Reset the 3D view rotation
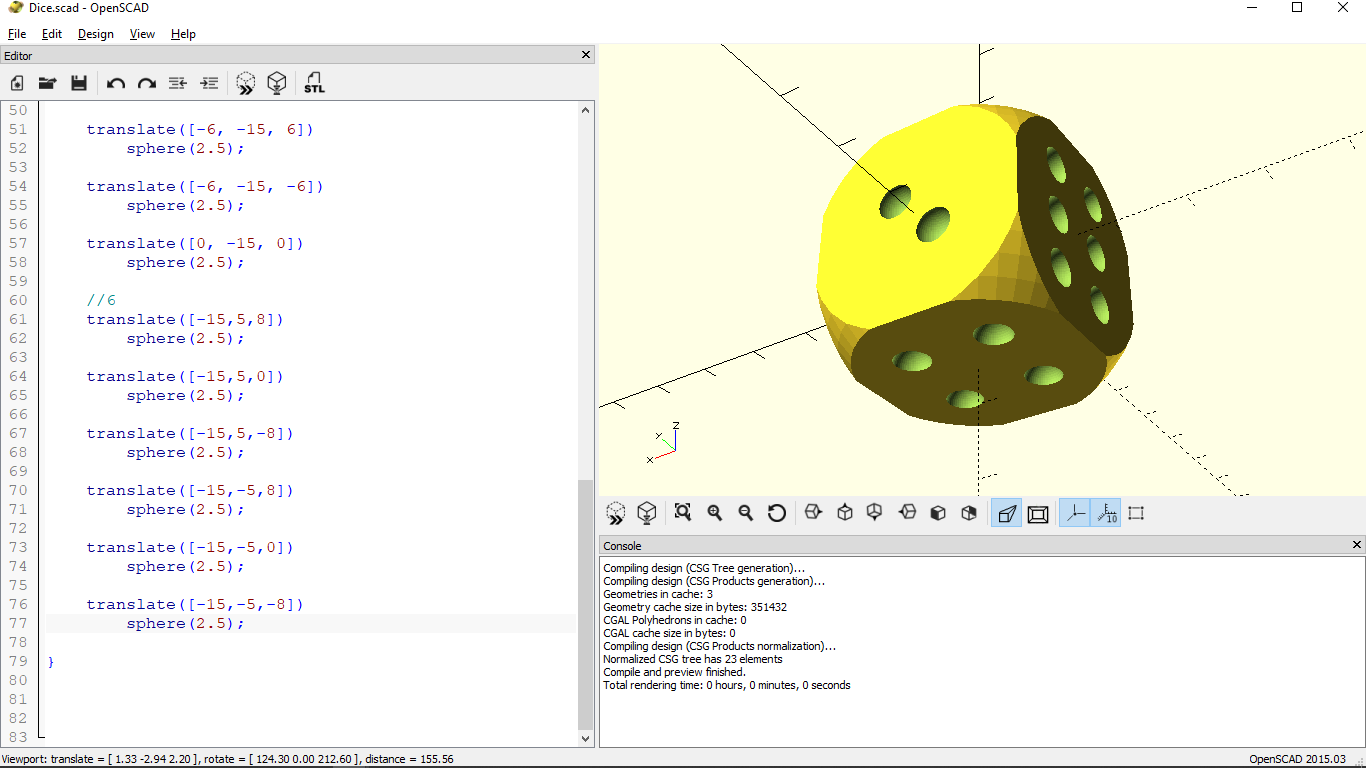 (x=777, y=513)
